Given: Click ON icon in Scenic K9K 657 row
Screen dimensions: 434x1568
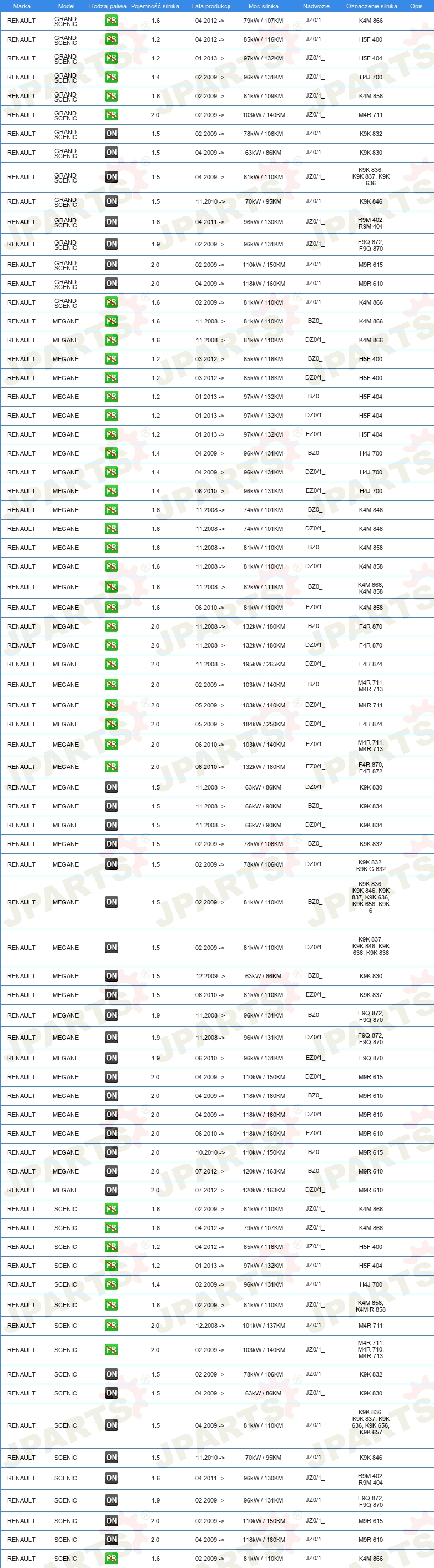Looking at the screenshot, I should point(112,1425).
